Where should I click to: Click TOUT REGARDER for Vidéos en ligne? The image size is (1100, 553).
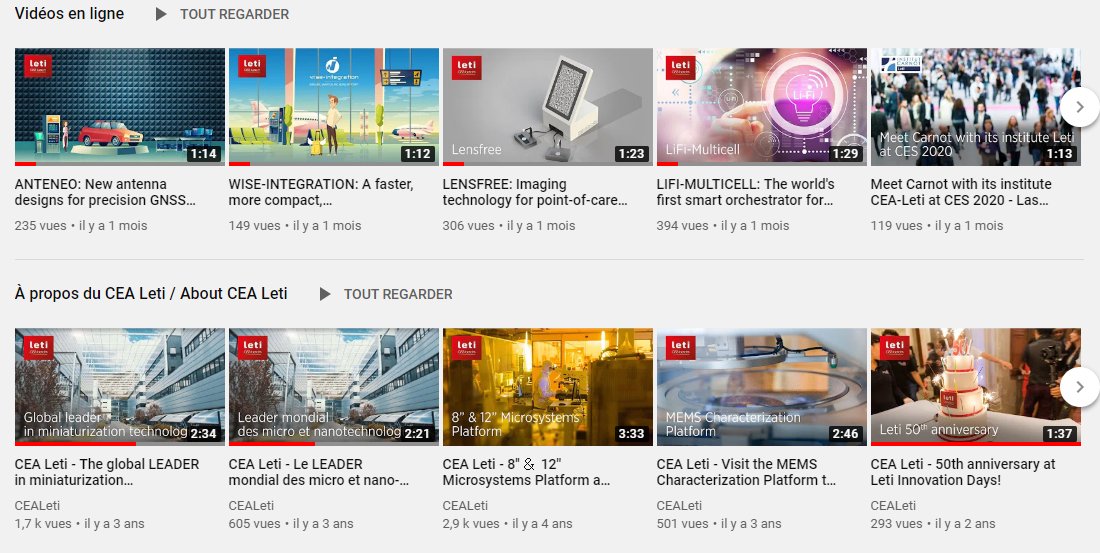click(234, 14)
